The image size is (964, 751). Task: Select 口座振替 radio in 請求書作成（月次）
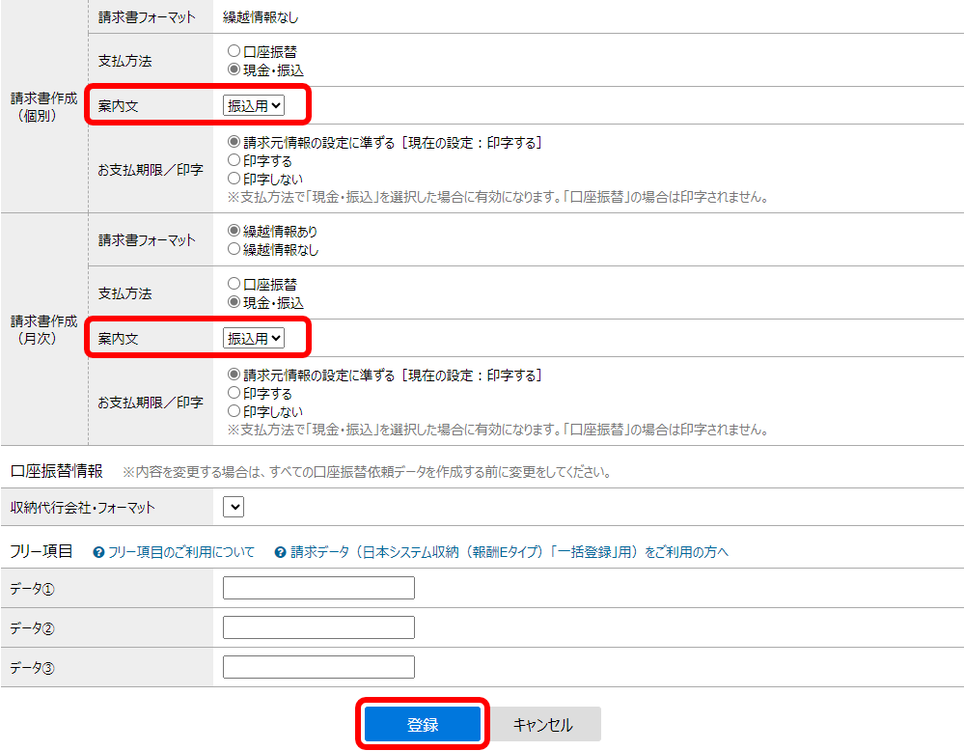click(x=234, y=285)
